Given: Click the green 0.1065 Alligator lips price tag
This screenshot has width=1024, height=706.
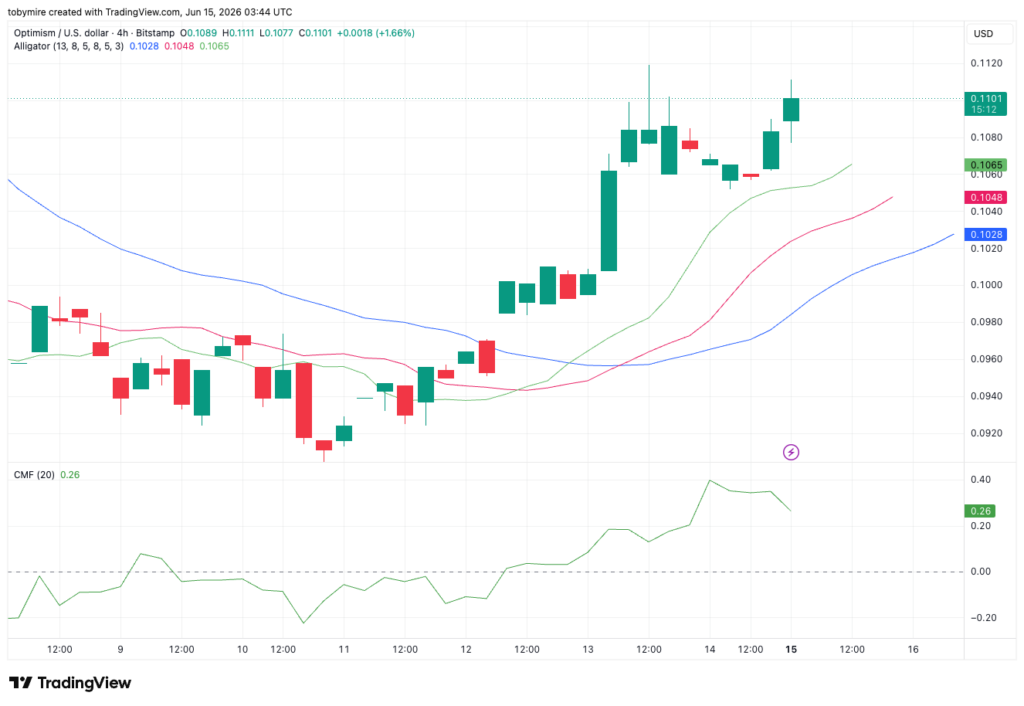Looking at the screenshot, I should [985, 165].
